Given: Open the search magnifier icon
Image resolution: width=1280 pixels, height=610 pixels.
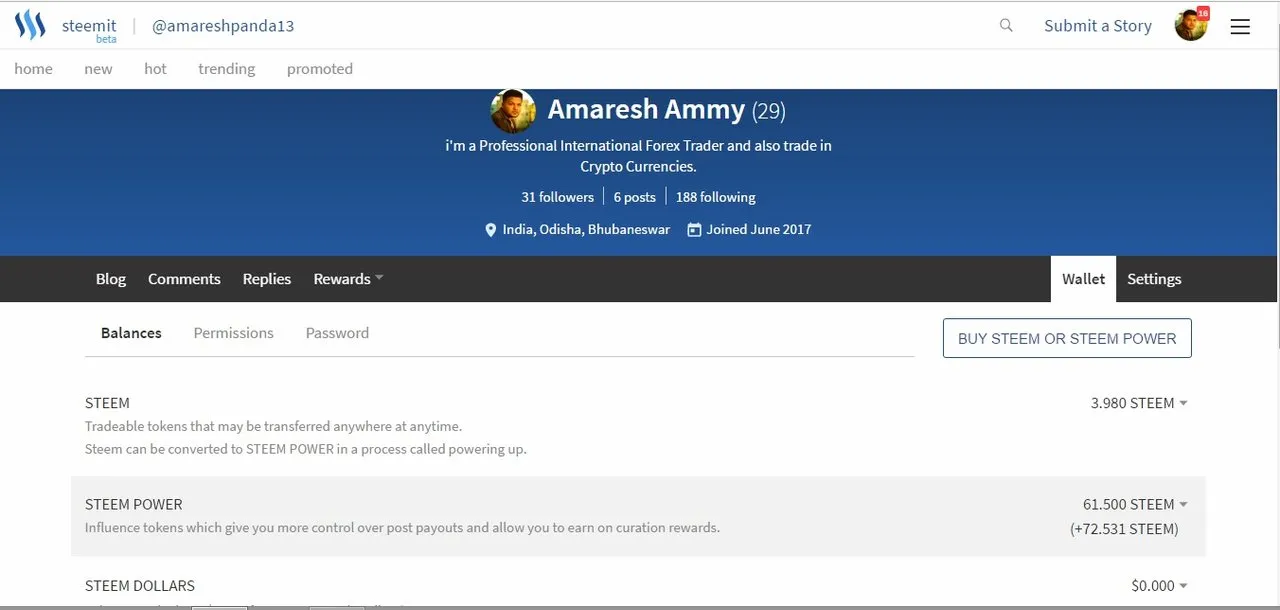Looking at the screenshot, I should pyautogui.click(x=1006, y=26).
